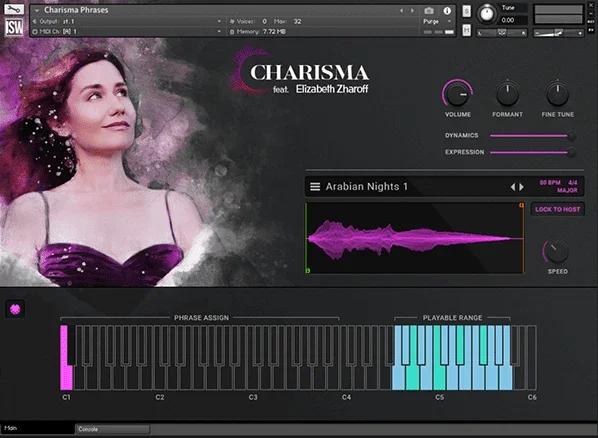Click the Tune value field 0.00
This screenshot has width=598, height=438.
[x=513, y=20]
